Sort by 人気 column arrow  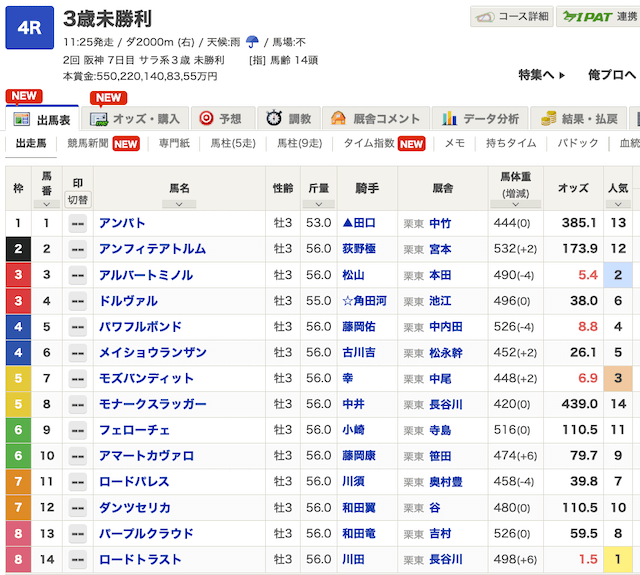coord(618,204)
